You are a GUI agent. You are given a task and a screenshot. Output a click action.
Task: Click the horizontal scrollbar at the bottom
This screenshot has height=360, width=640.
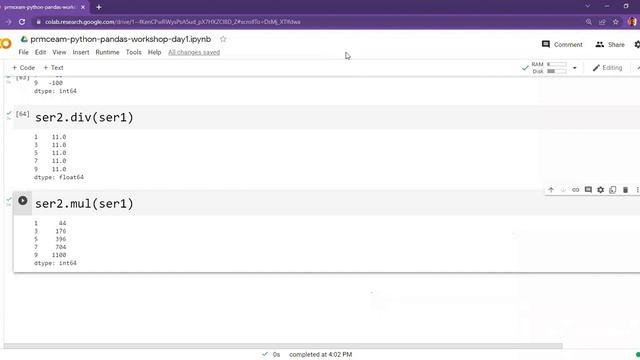283,346
